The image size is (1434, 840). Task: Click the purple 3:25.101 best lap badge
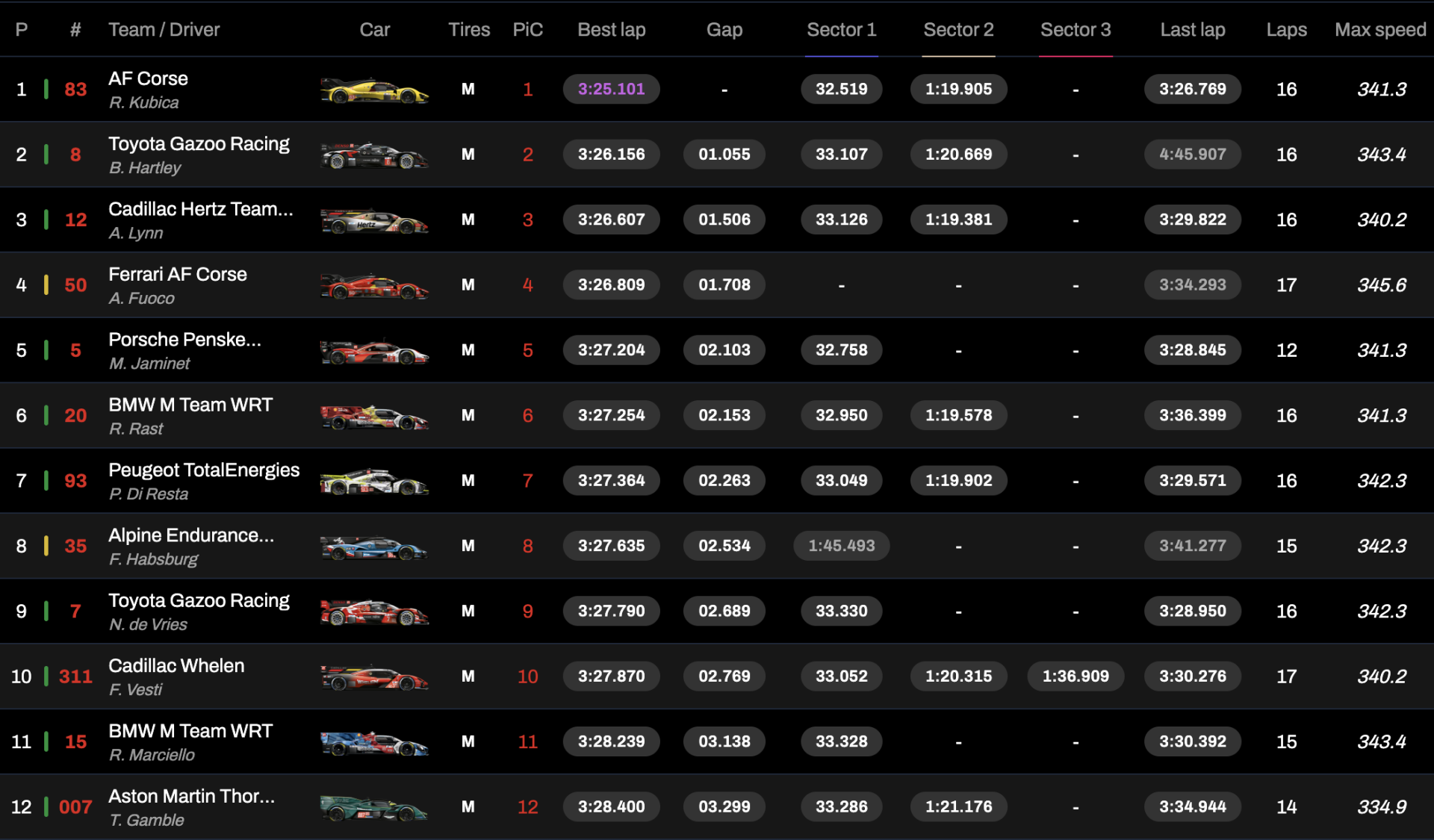[x=611, y=89]
